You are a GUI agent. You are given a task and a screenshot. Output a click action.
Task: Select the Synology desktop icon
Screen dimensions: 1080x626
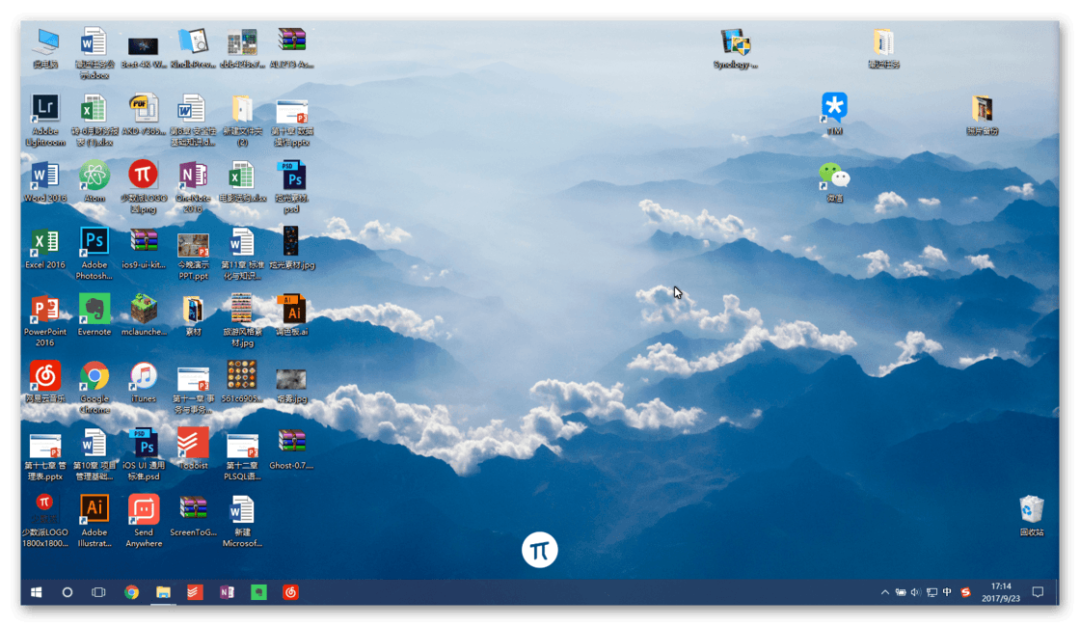pyautogui.click(x=736, y=48)
